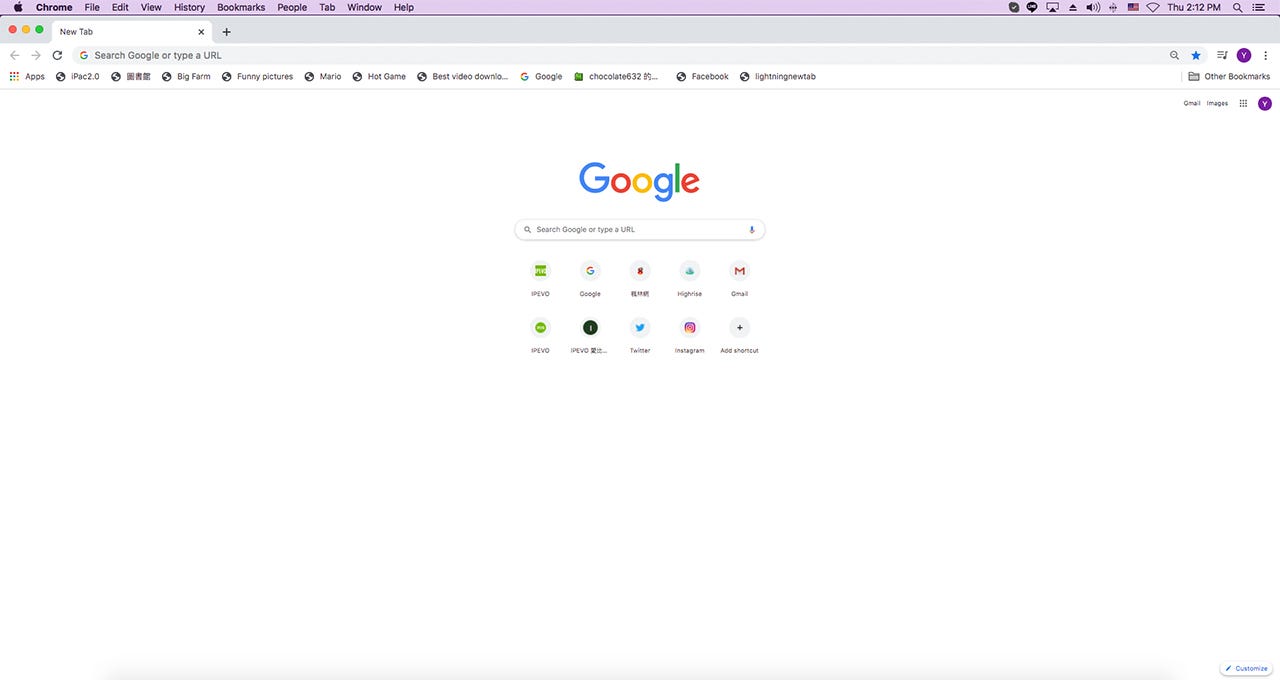Toggle the blue bookmark star
The width and height of the screenshot is (1280, 680).
click(x=1196, y=55)
